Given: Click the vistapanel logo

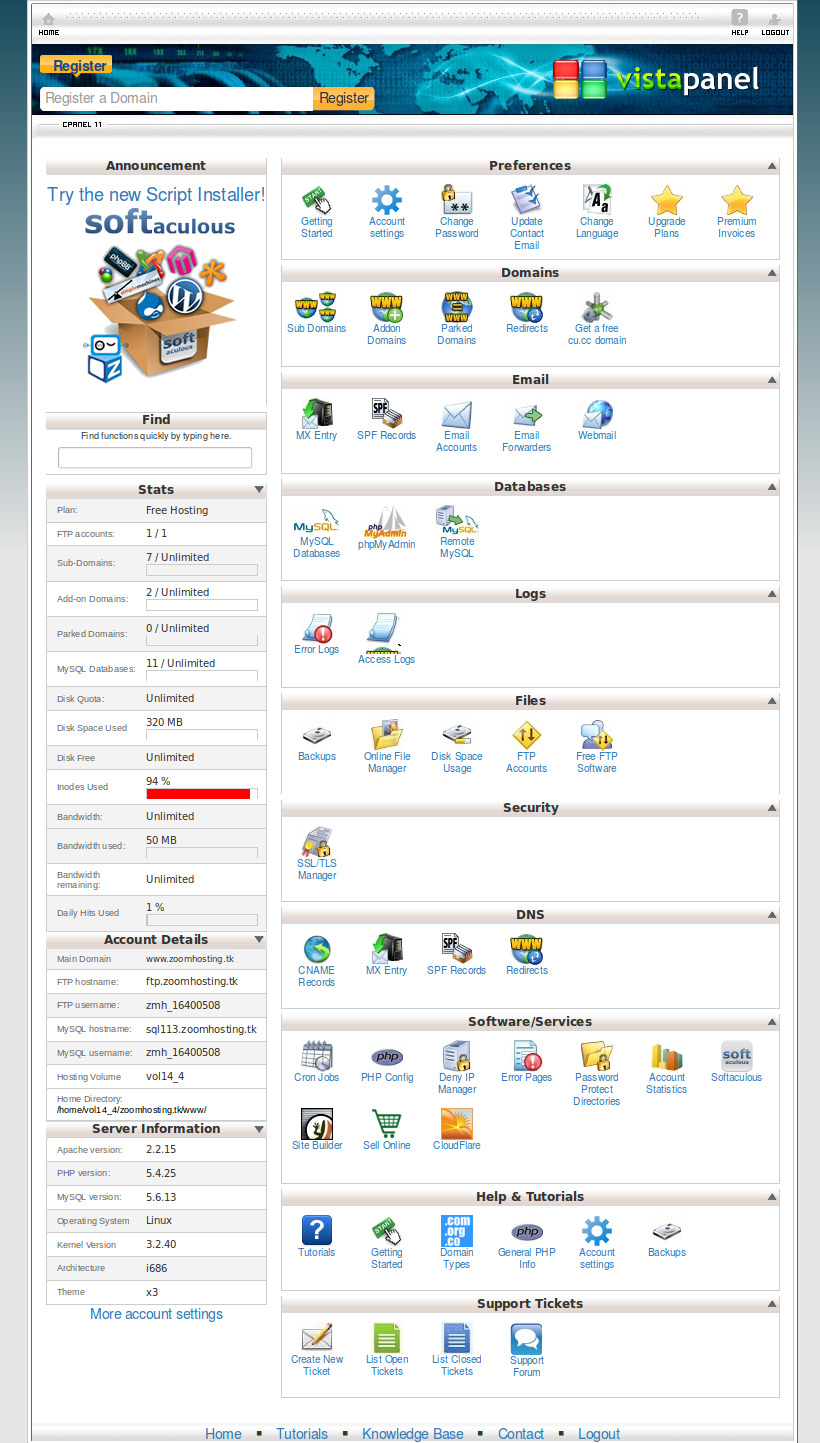Looking at the screenshot, I should pyautogui.click(x=657, y=79).
